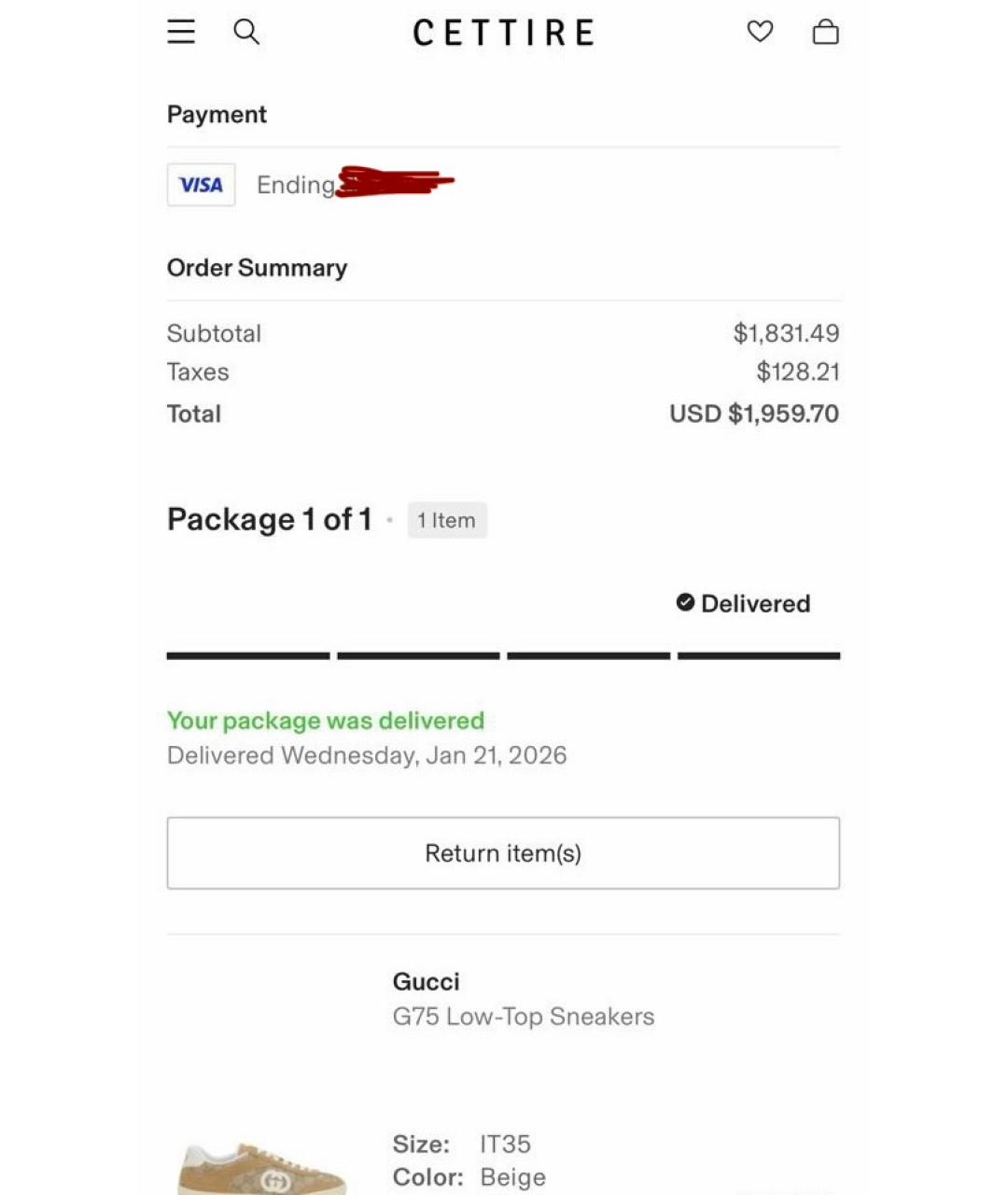1008x1195 pixels.
Task: Click the search magnifier icon
Action: [246, 32]
